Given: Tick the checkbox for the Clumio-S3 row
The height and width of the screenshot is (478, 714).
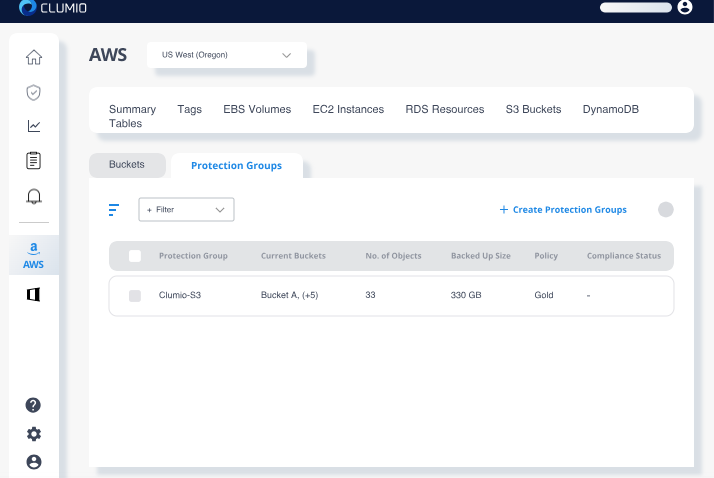Looking at the screenshot, I should coord(135,296).
